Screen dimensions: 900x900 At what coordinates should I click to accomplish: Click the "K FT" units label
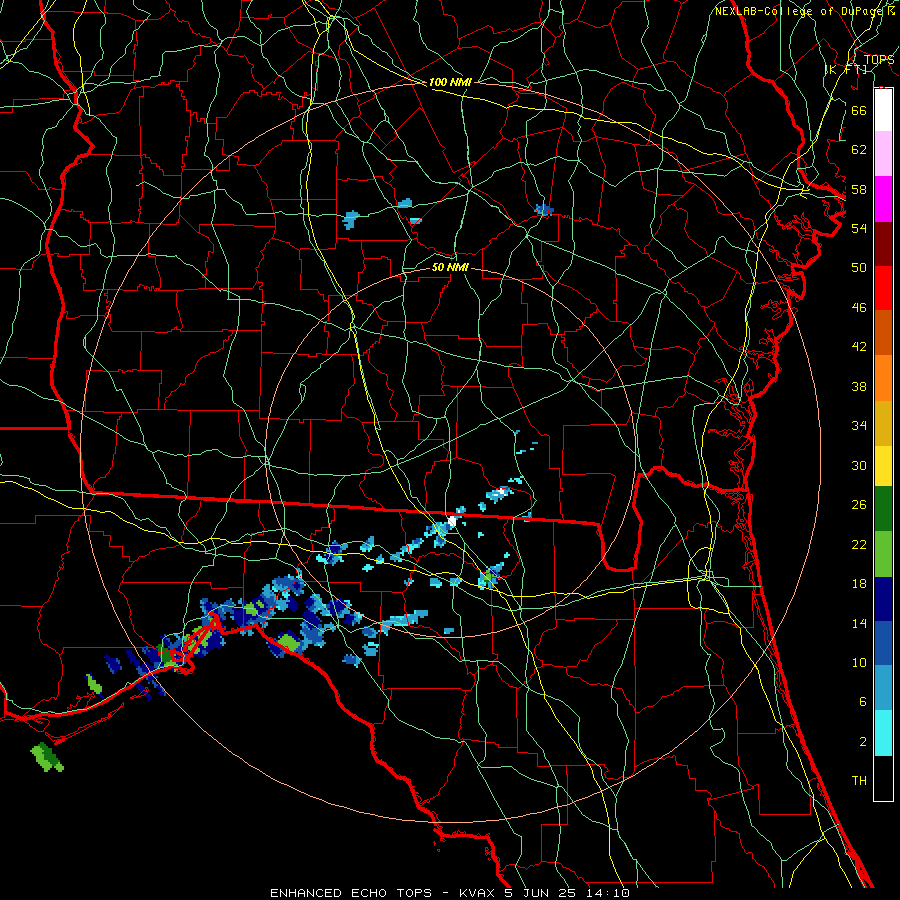click(x=846, y=69)
